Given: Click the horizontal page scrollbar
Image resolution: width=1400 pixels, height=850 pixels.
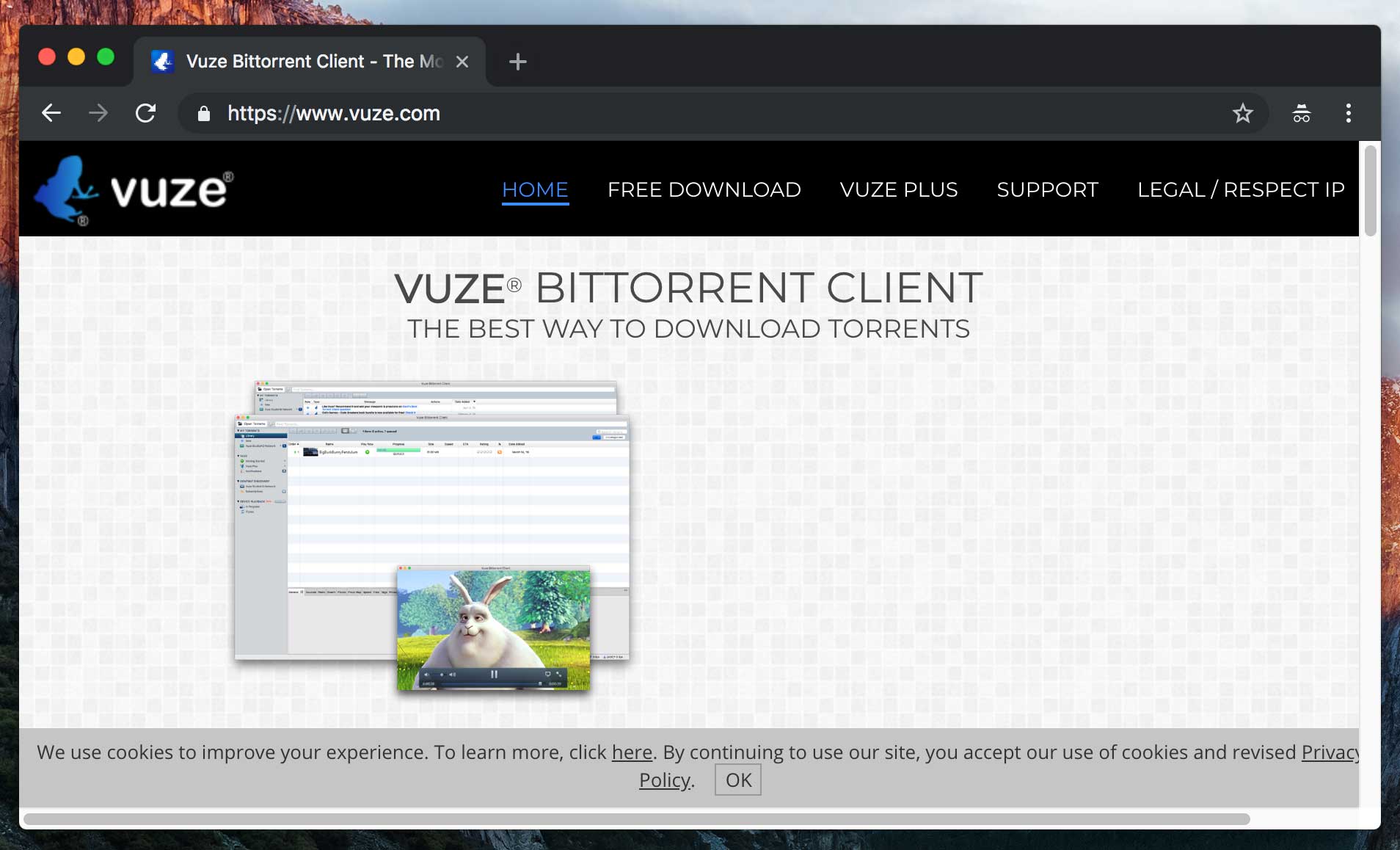Looking at the screenshot, I should click(x=636, y=818).
